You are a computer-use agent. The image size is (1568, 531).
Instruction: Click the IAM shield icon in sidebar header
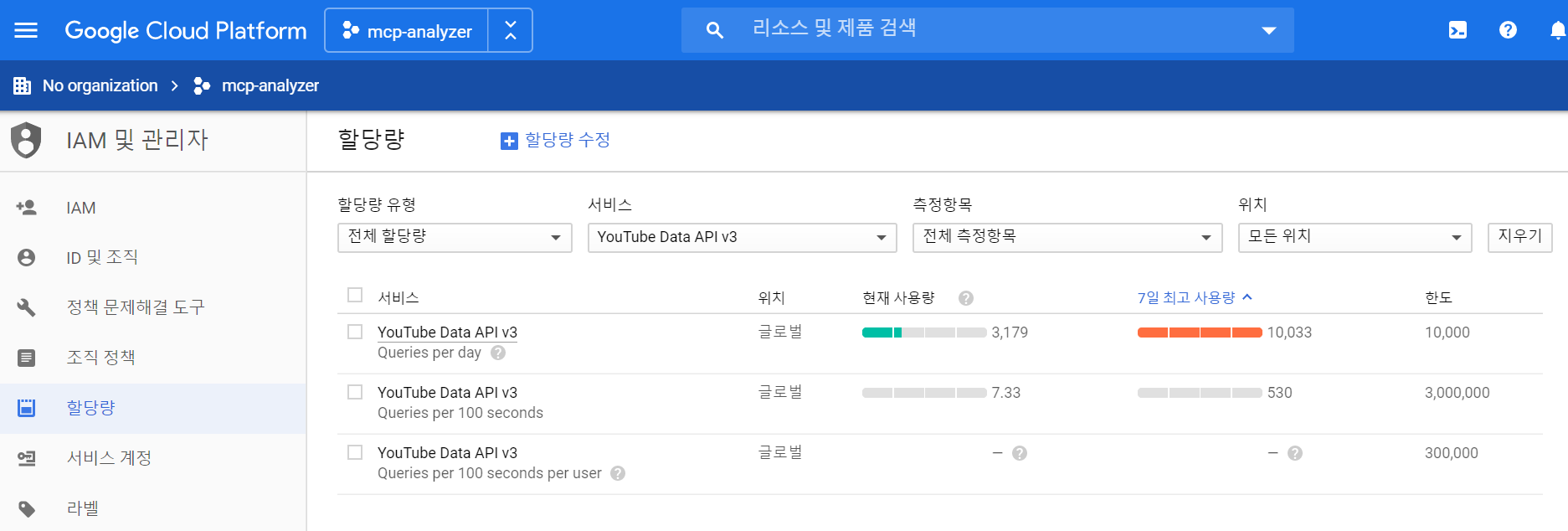pyautogui.click(x=26, y=140)
